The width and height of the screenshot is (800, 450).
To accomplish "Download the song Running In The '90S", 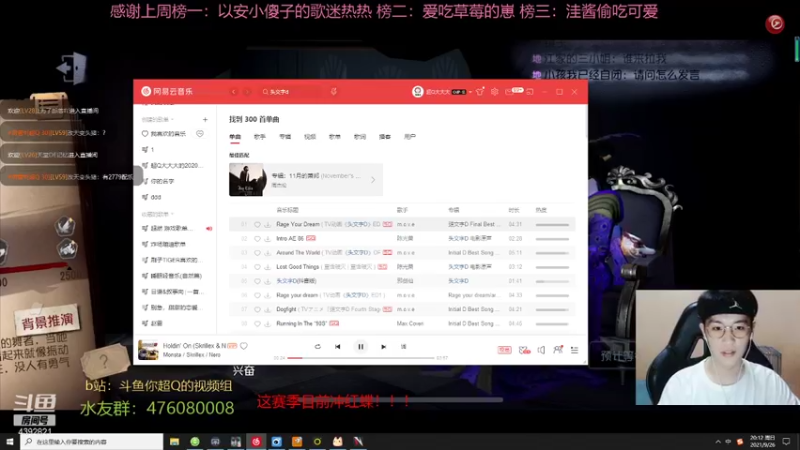I will [267, 323].
